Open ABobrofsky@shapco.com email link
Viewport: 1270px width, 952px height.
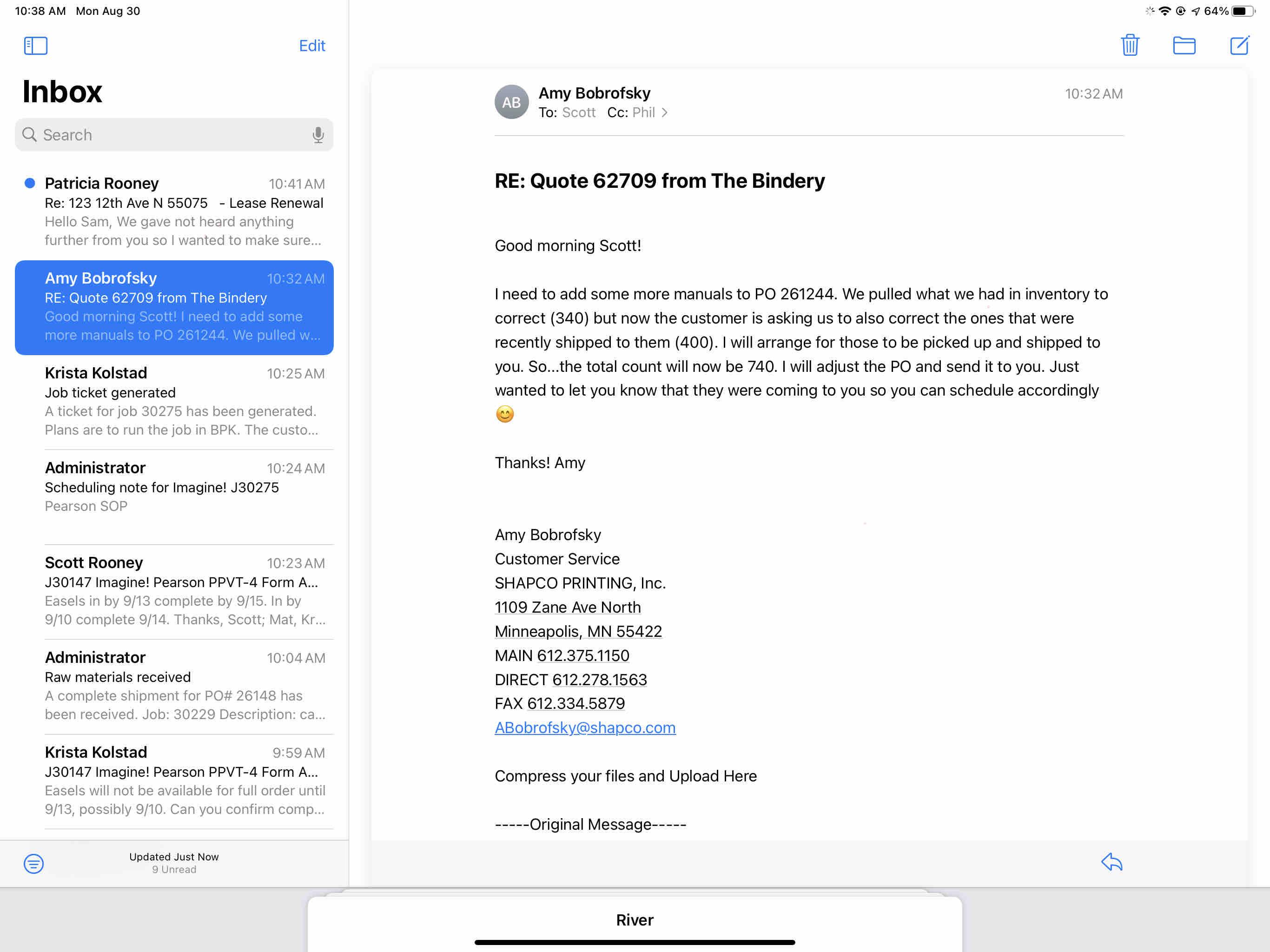point(584,727)
